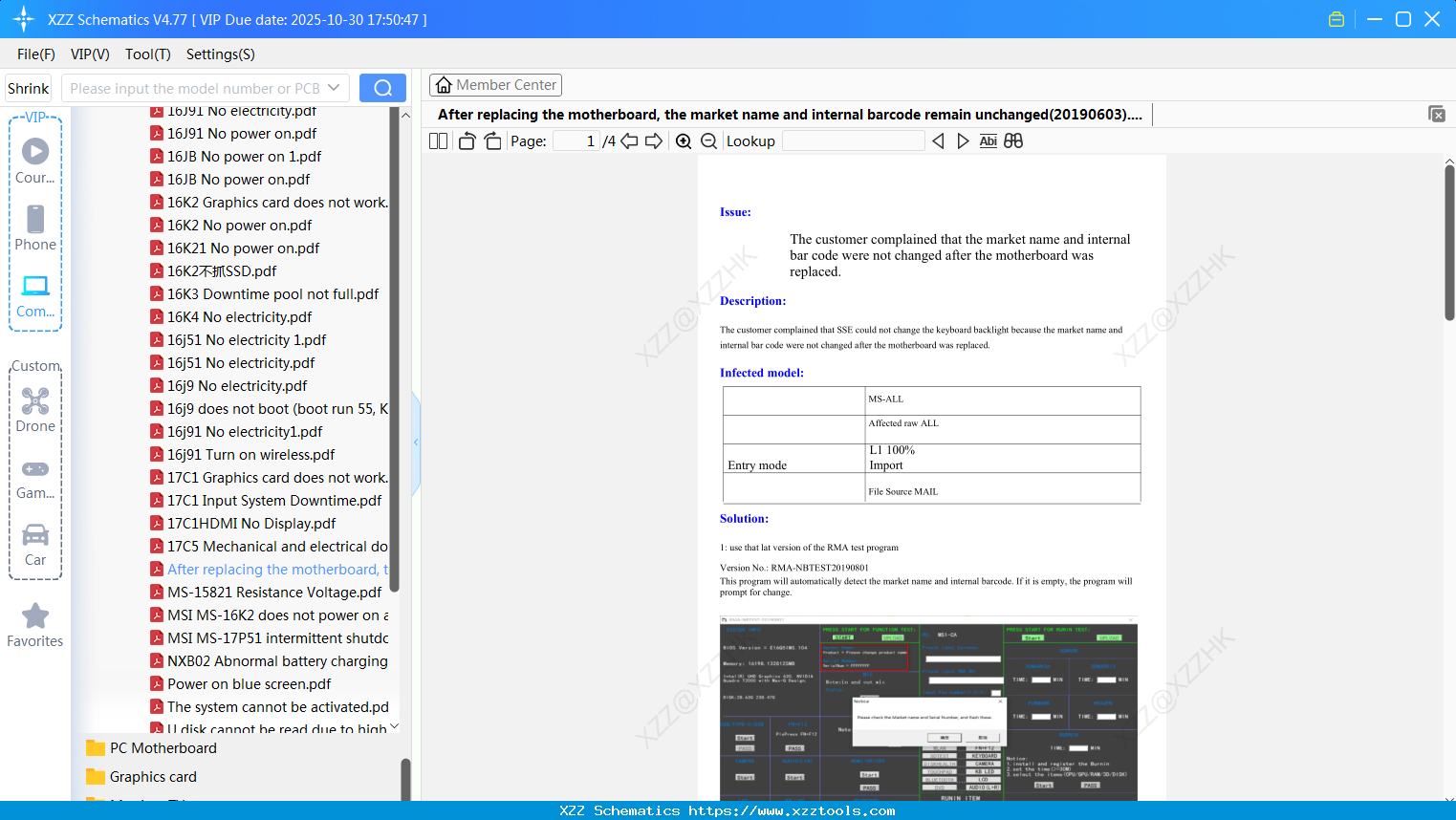This screenshot has width=1456, height=820.
Task: Find next lookup match
Action: [963, 141]
